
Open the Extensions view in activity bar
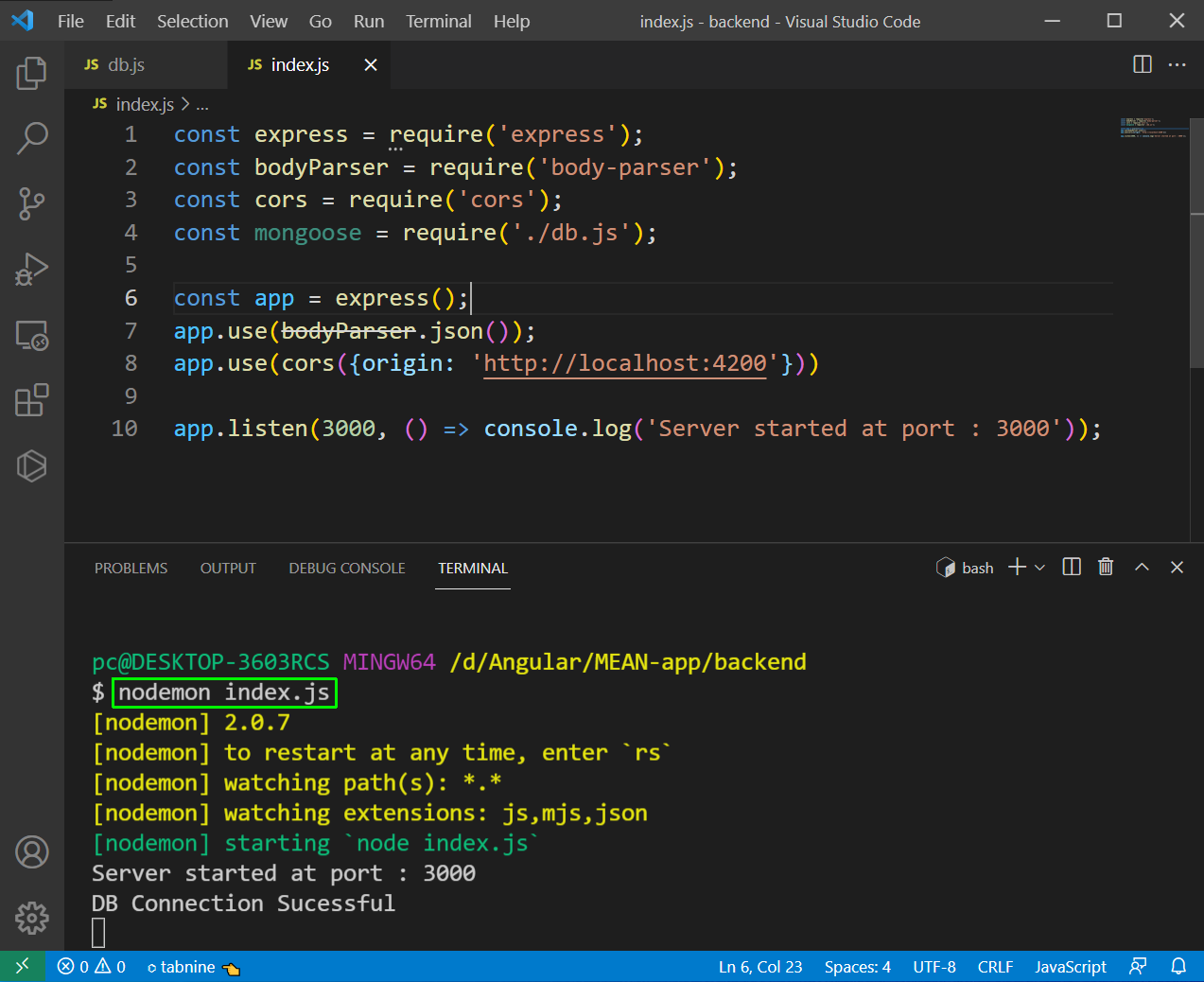[x=32, y=400]
